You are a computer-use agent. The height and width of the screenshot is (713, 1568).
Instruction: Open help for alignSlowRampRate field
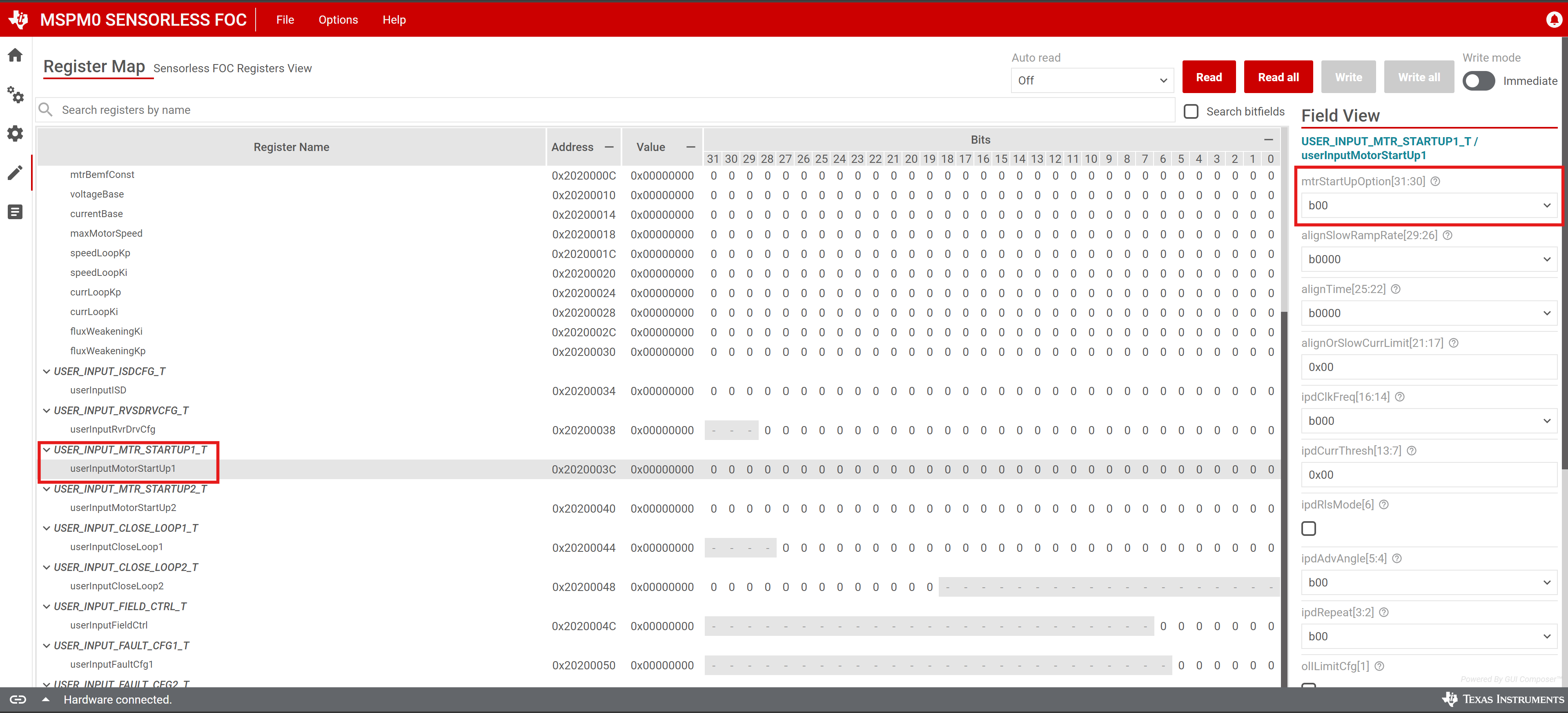1448,235
